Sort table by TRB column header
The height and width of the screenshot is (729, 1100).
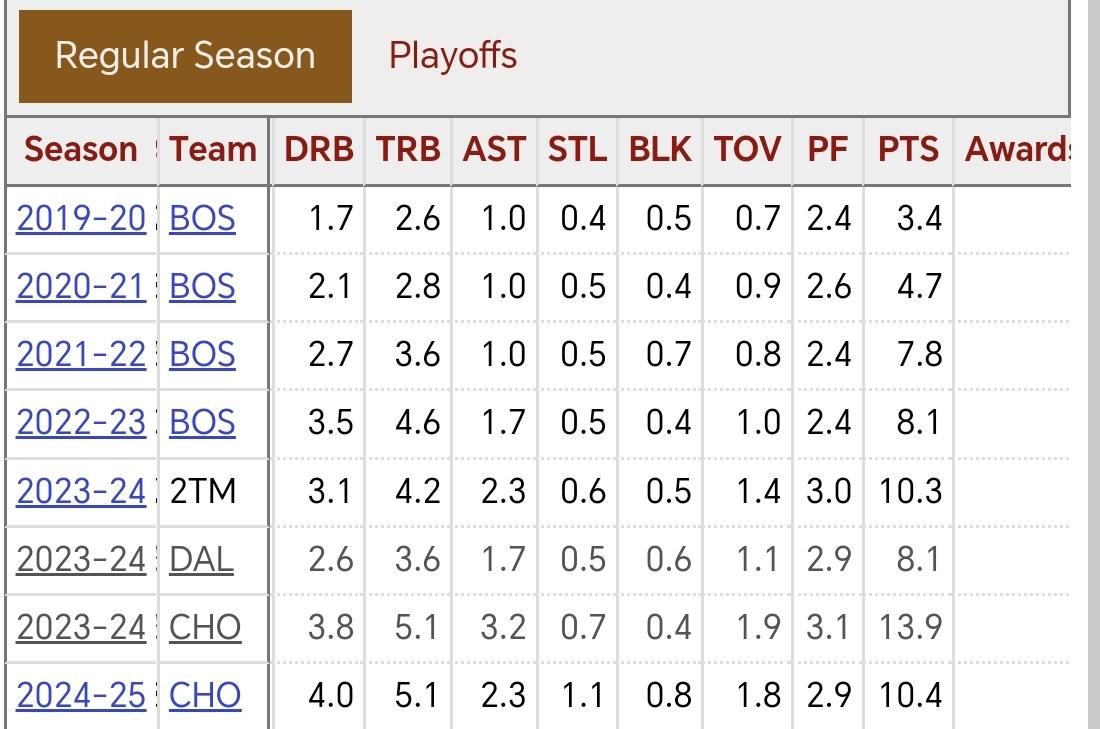pos(408,149)
